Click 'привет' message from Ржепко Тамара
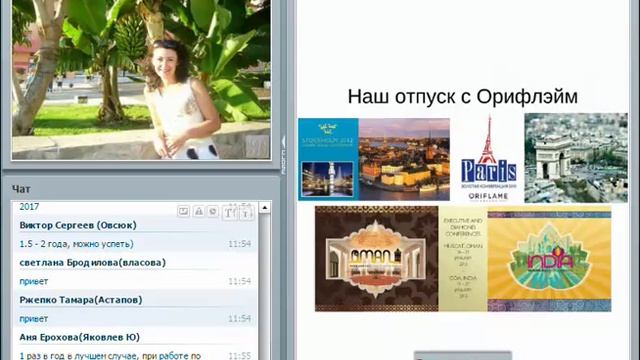The height and width of the screenshot is (360, 640). (33, 319)
